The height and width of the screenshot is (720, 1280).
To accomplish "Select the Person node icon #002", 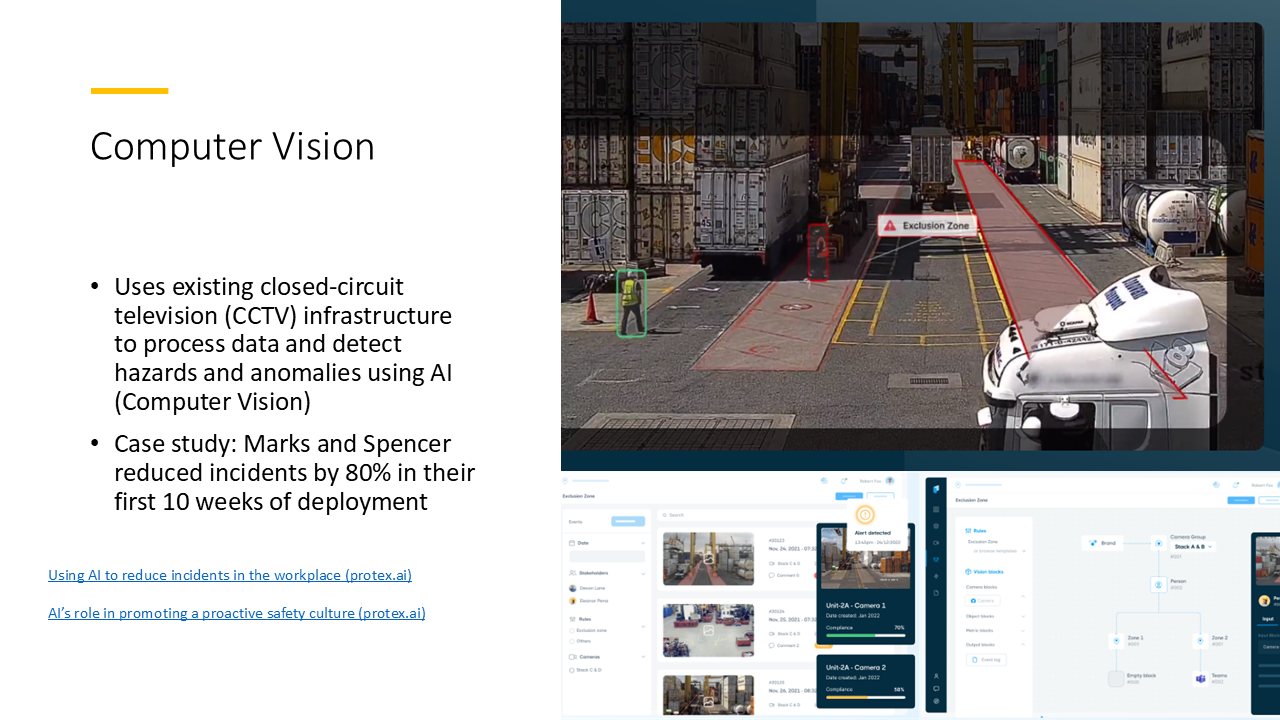I will coord(1158,584).
